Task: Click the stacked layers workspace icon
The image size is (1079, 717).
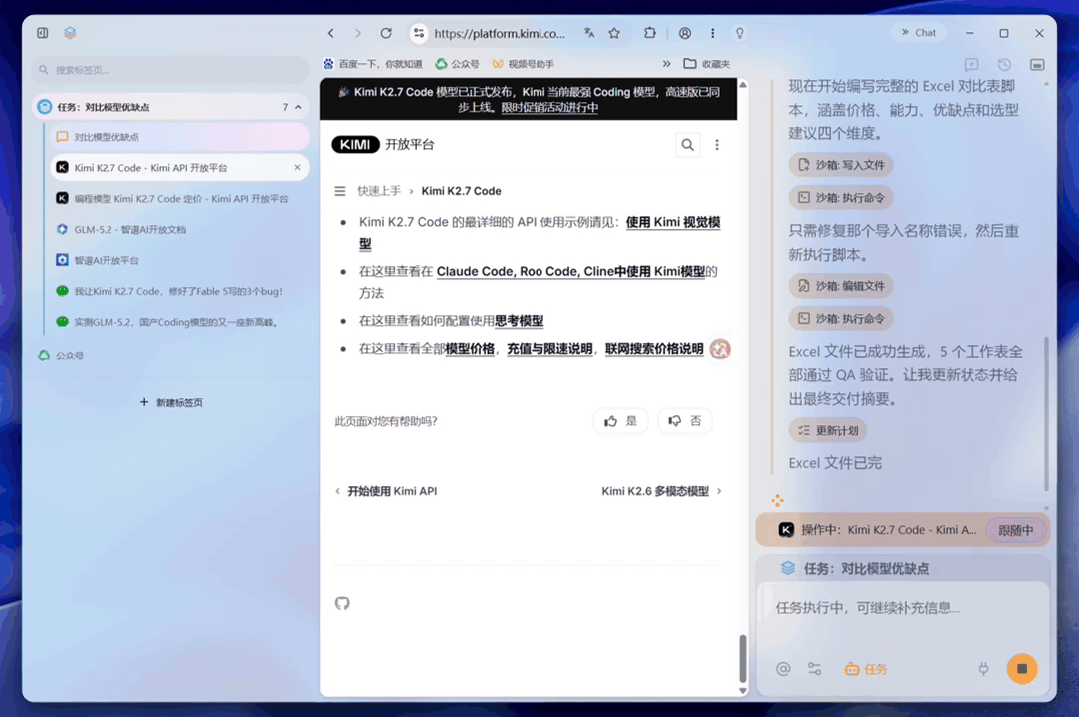Action: tap(70, 33)
